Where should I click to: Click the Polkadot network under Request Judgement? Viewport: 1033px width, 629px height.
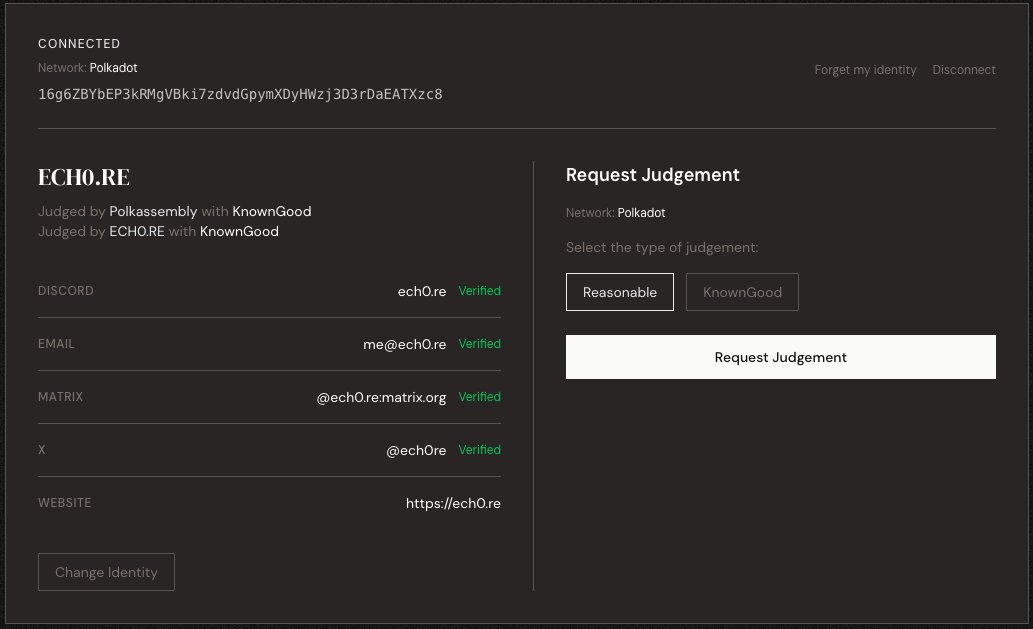pyautogui.click(x=641, y=213)
